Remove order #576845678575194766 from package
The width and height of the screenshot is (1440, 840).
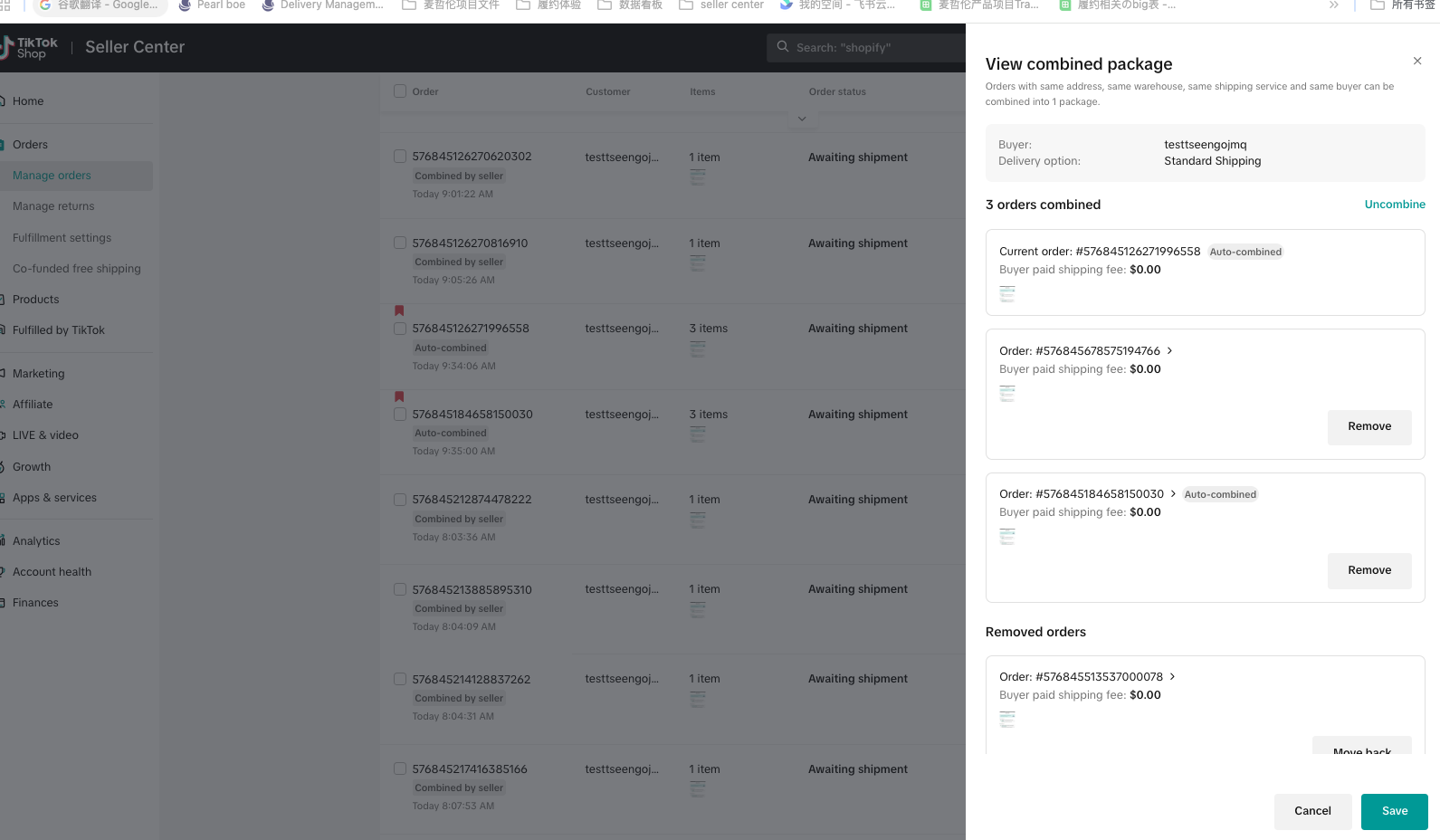(1368, 427)
